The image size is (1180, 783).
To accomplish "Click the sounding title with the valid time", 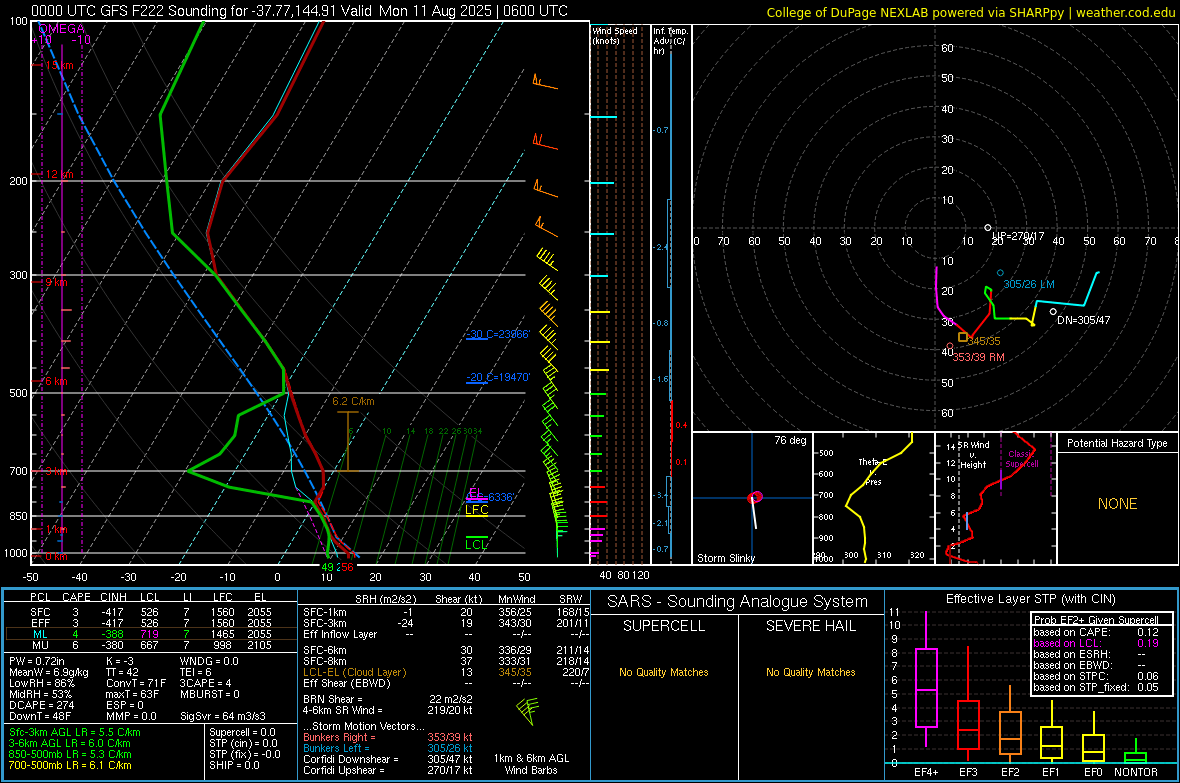I will 300,11.
